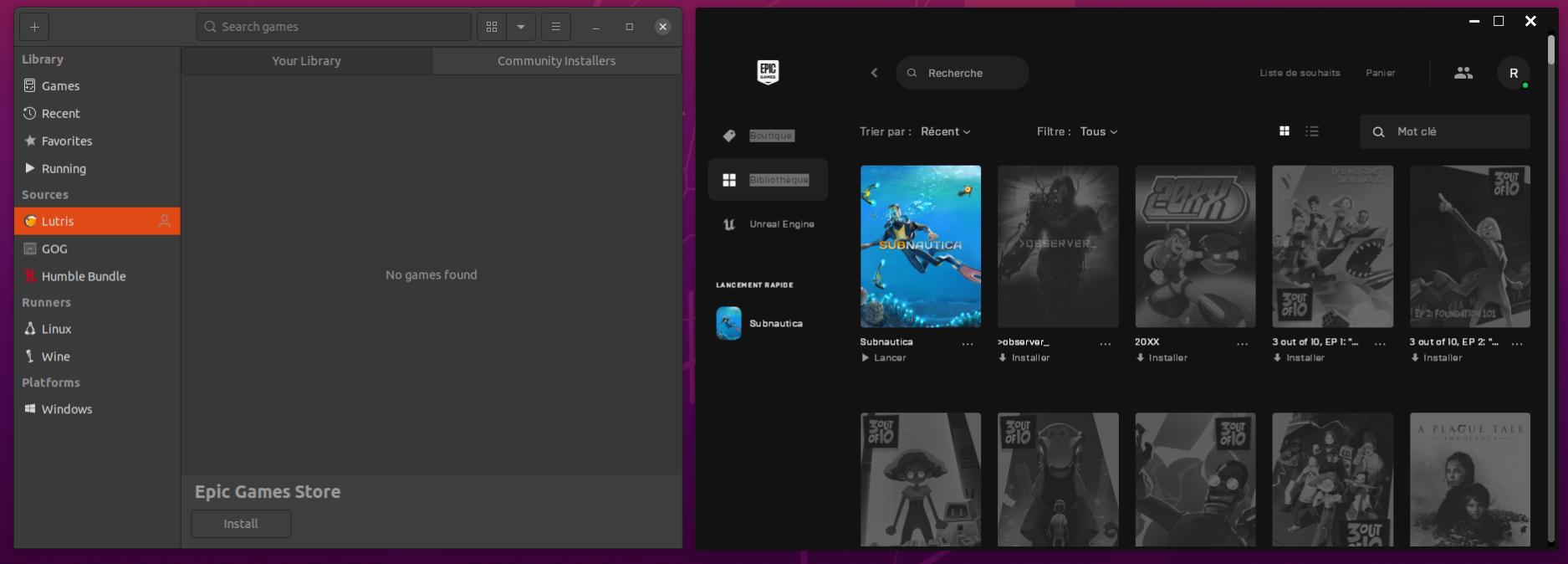Switch Epic library to list view
This screenshot has width=1568, height=564.
pos(1312,131)
